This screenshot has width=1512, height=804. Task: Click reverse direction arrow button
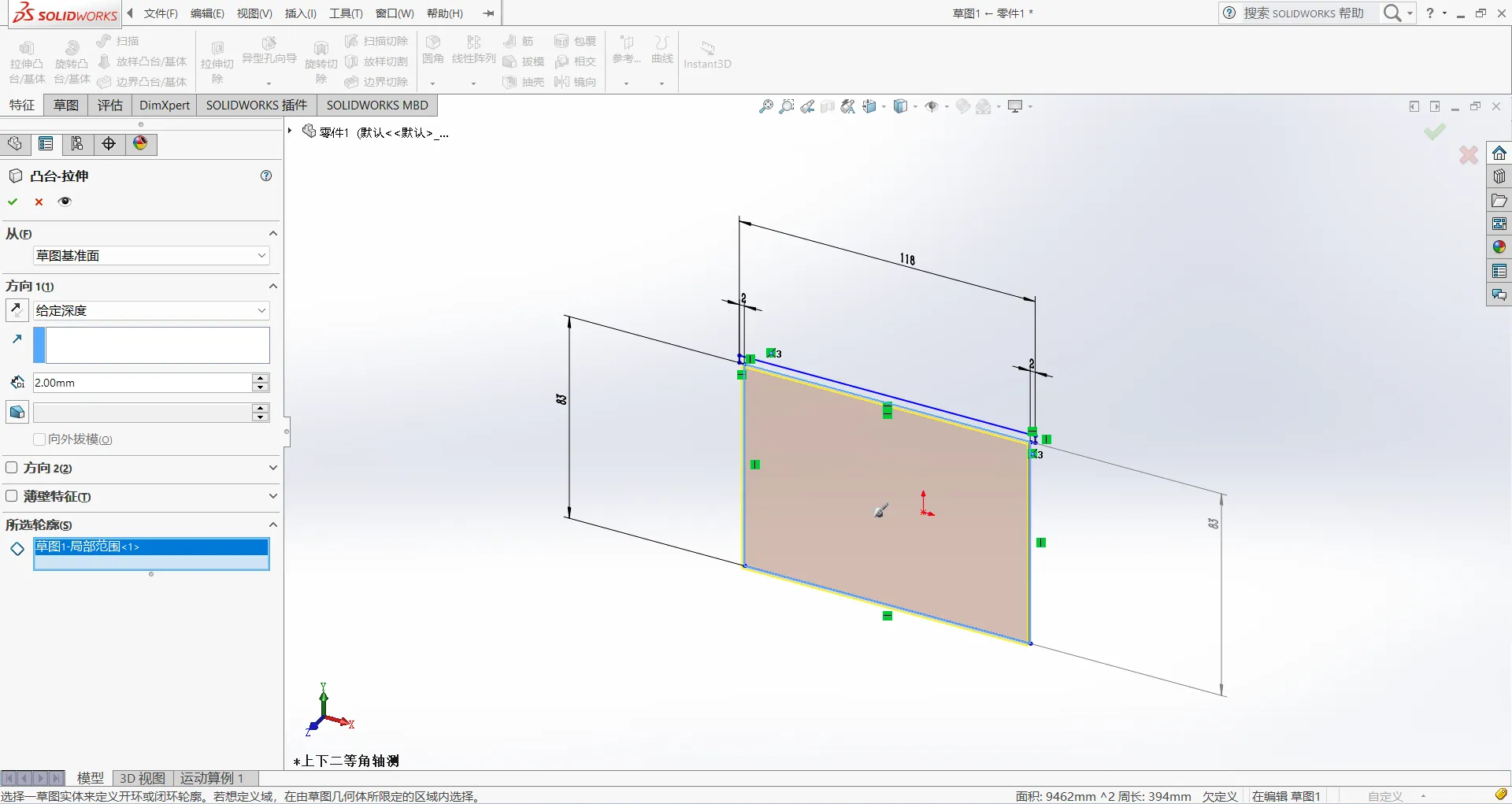[x=17, y=310]
